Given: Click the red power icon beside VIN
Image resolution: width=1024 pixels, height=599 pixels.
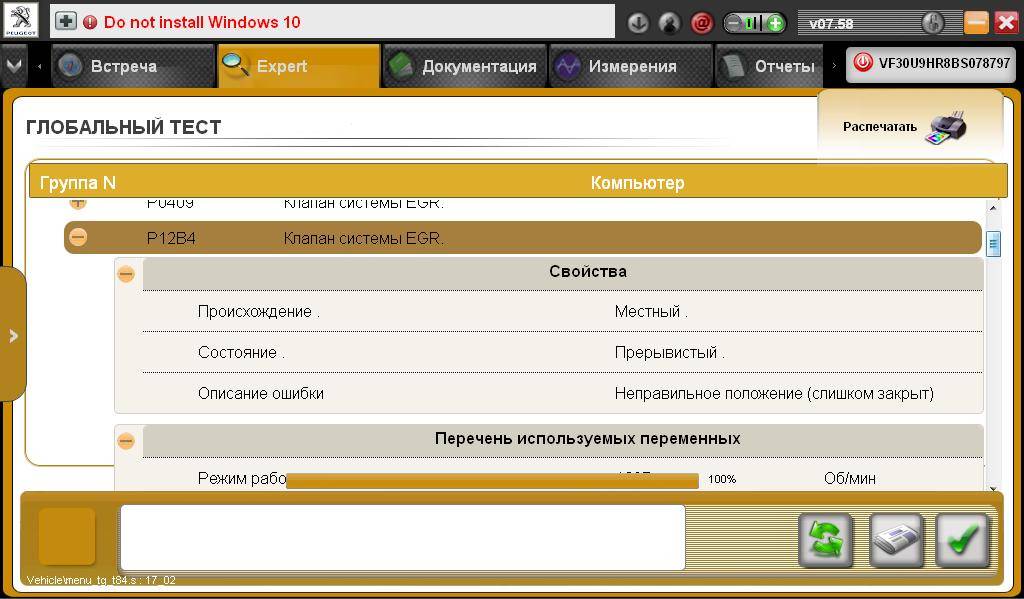Looking at the screenshot, I should click(863, 64).
